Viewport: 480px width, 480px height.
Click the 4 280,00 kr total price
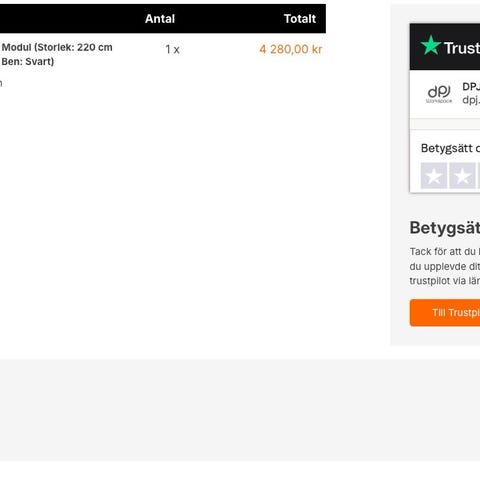tap(291, 49)
